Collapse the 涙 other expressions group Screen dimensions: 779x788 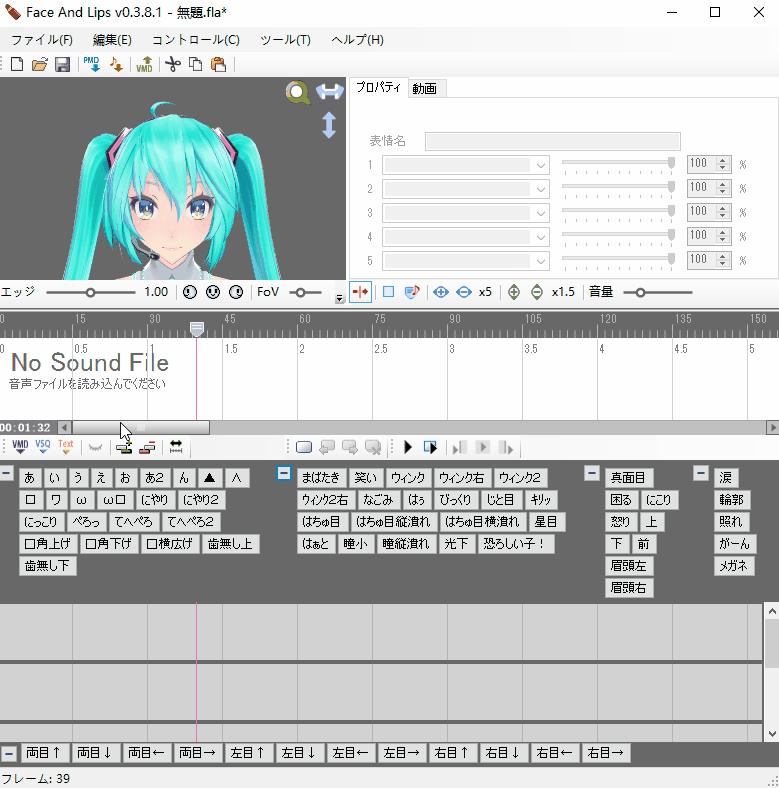701,473
